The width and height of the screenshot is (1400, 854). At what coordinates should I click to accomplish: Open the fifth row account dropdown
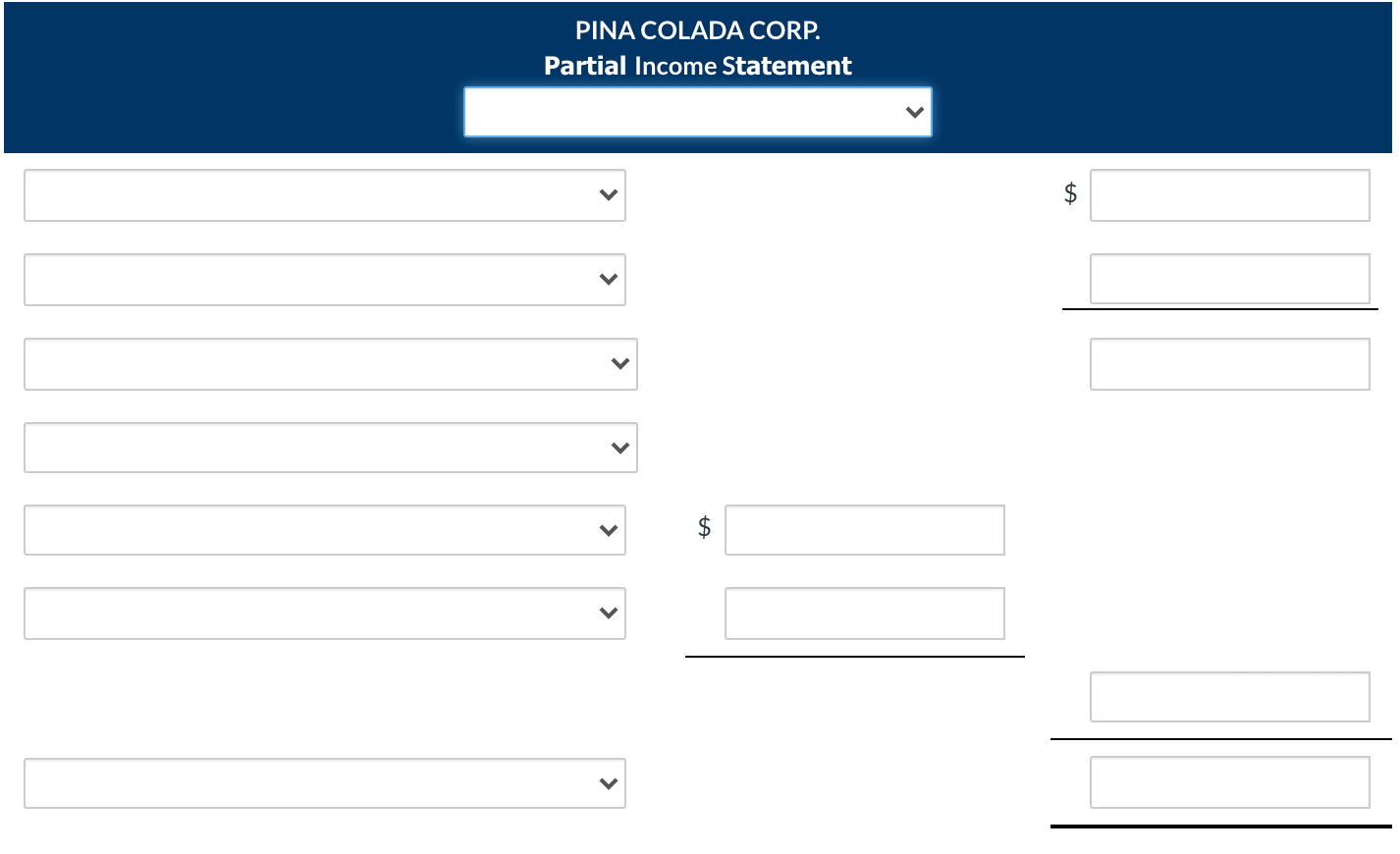pos(325,530)
